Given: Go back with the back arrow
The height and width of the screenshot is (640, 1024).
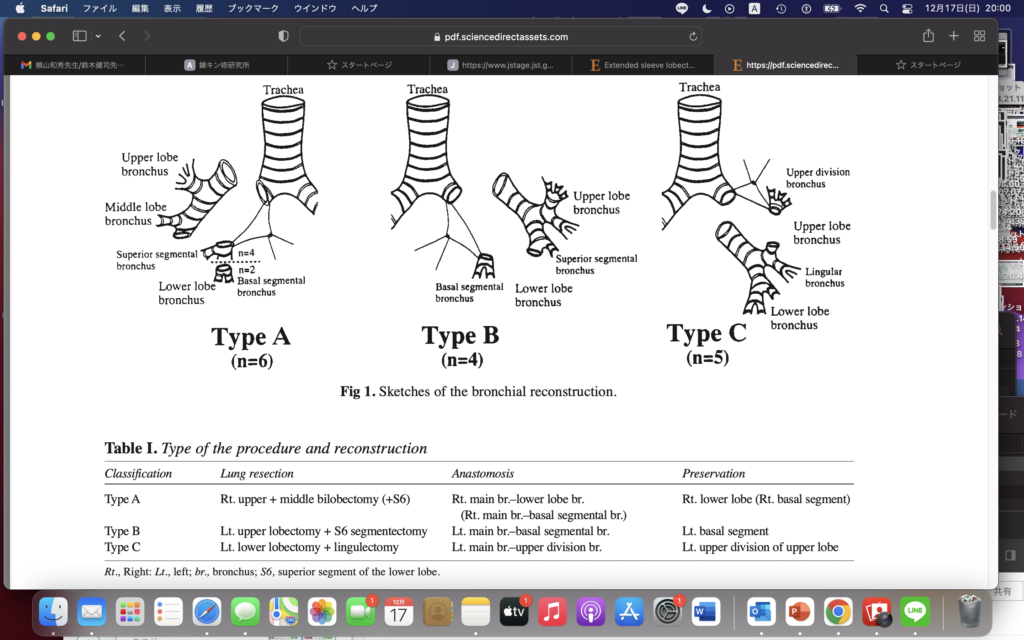Looking at the screenshot, I should [122, 36].
